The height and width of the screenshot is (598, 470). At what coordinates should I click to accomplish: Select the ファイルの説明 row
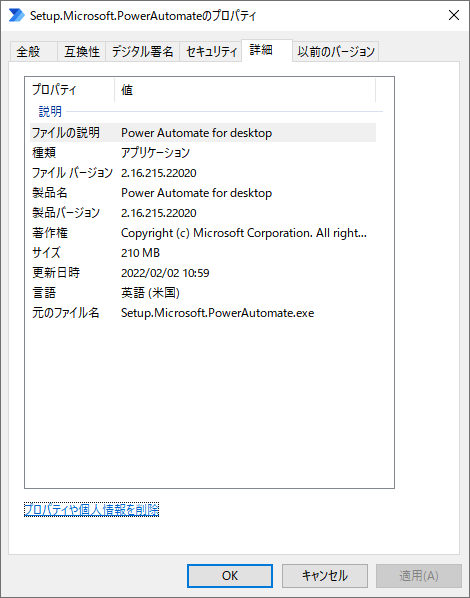pyautogui.click(x=203, y=133)
